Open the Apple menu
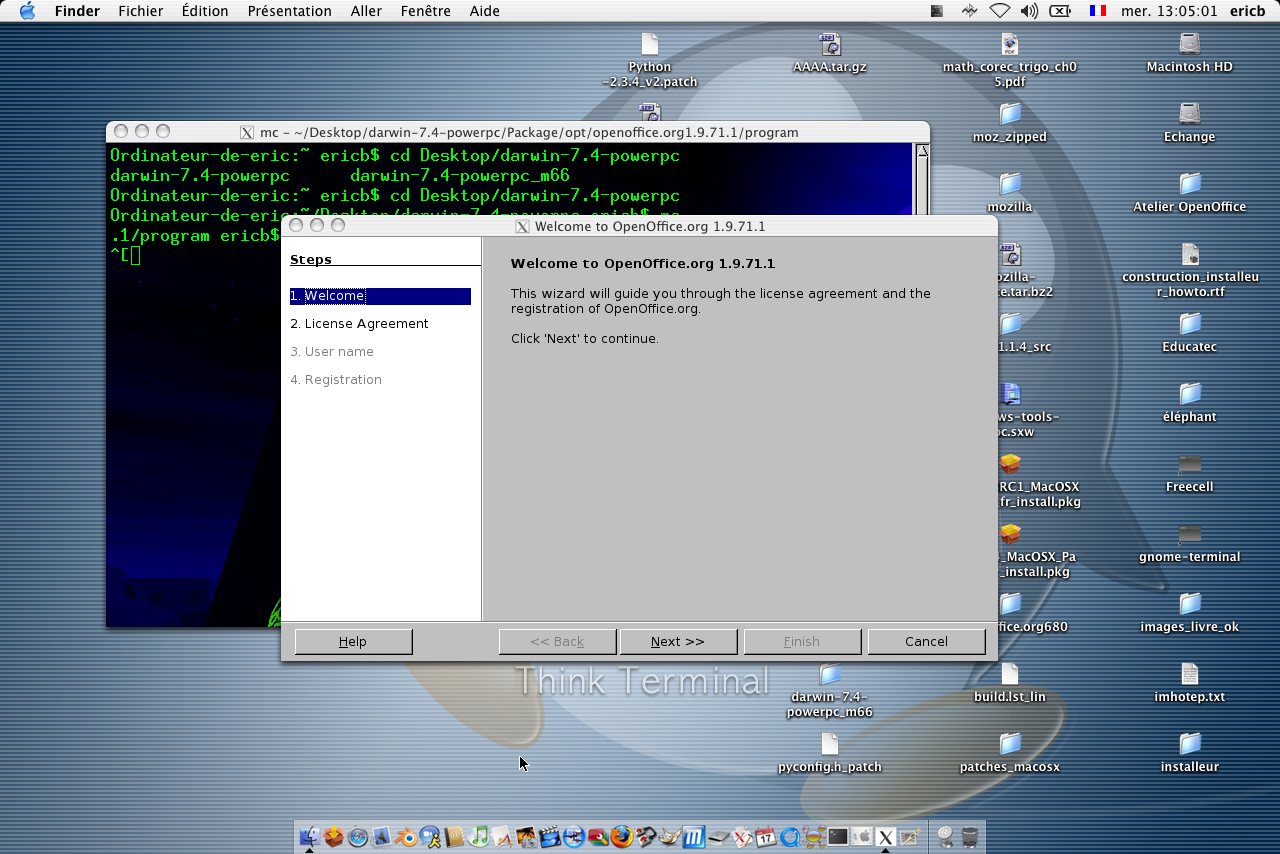This screenshot has height=854, width=1280. coord(27,11)
